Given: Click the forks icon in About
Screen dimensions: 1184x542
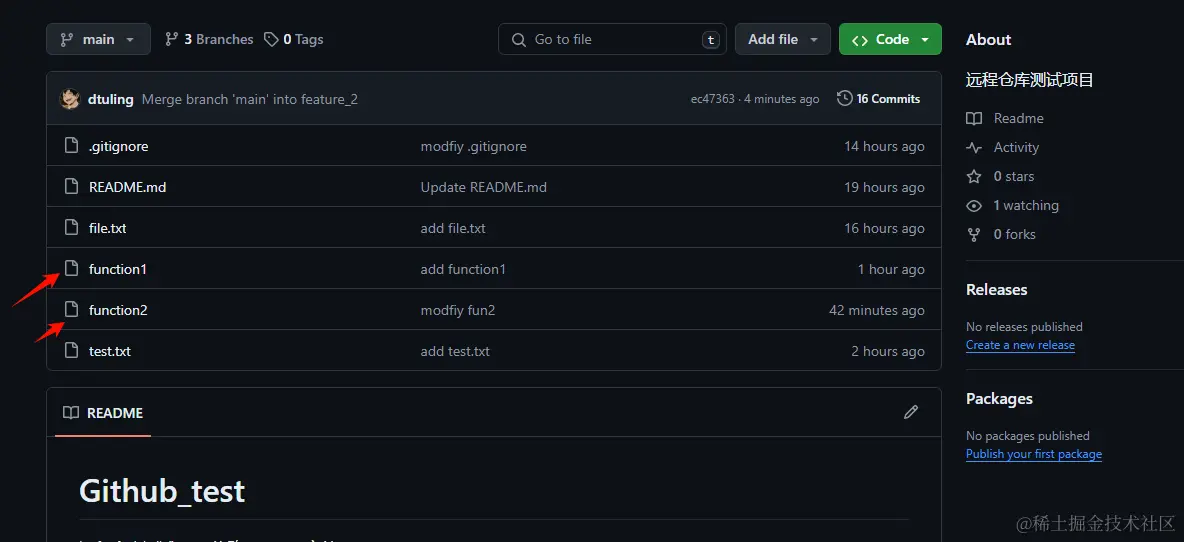Looking at the screenshot, I should pyautogui.click(x=974, y=234).
